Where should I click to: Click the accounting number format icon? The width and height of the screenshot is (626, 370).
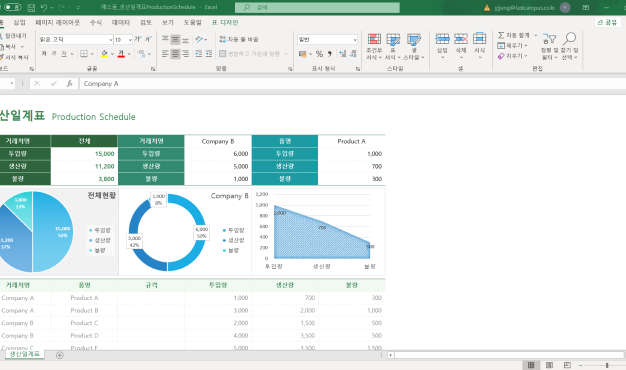click(303, 53)
